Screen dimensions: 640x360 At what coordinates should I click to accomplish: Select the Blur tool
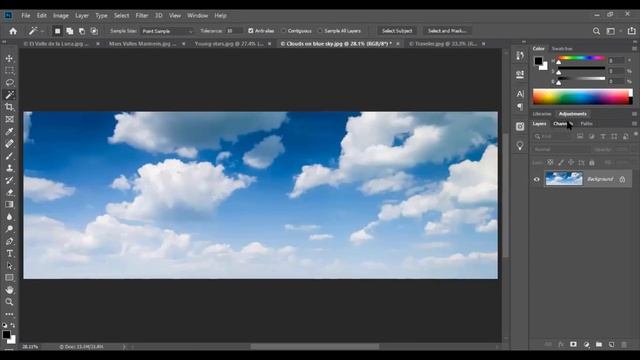(x=9, y=217)
